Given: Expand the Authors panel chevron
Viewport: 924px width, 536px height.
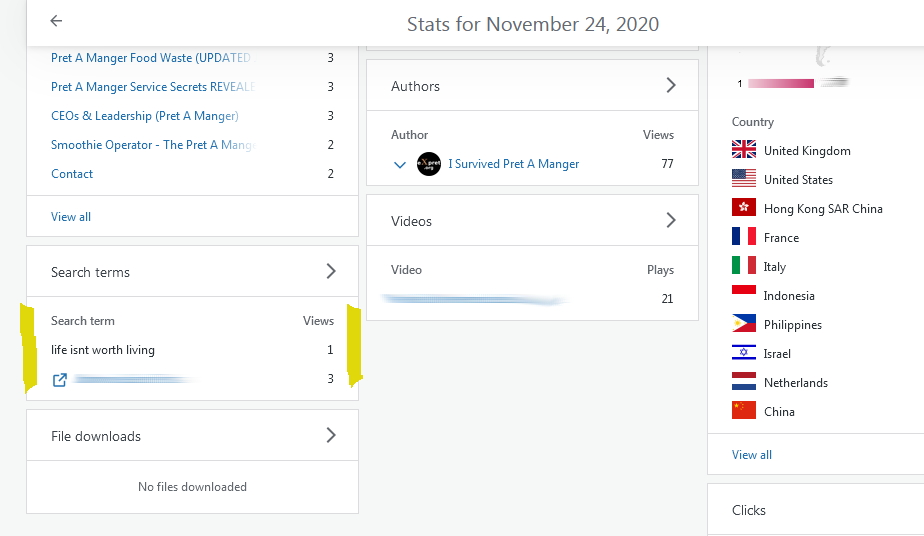Looking at the screenshot, I should pos(671,86).
